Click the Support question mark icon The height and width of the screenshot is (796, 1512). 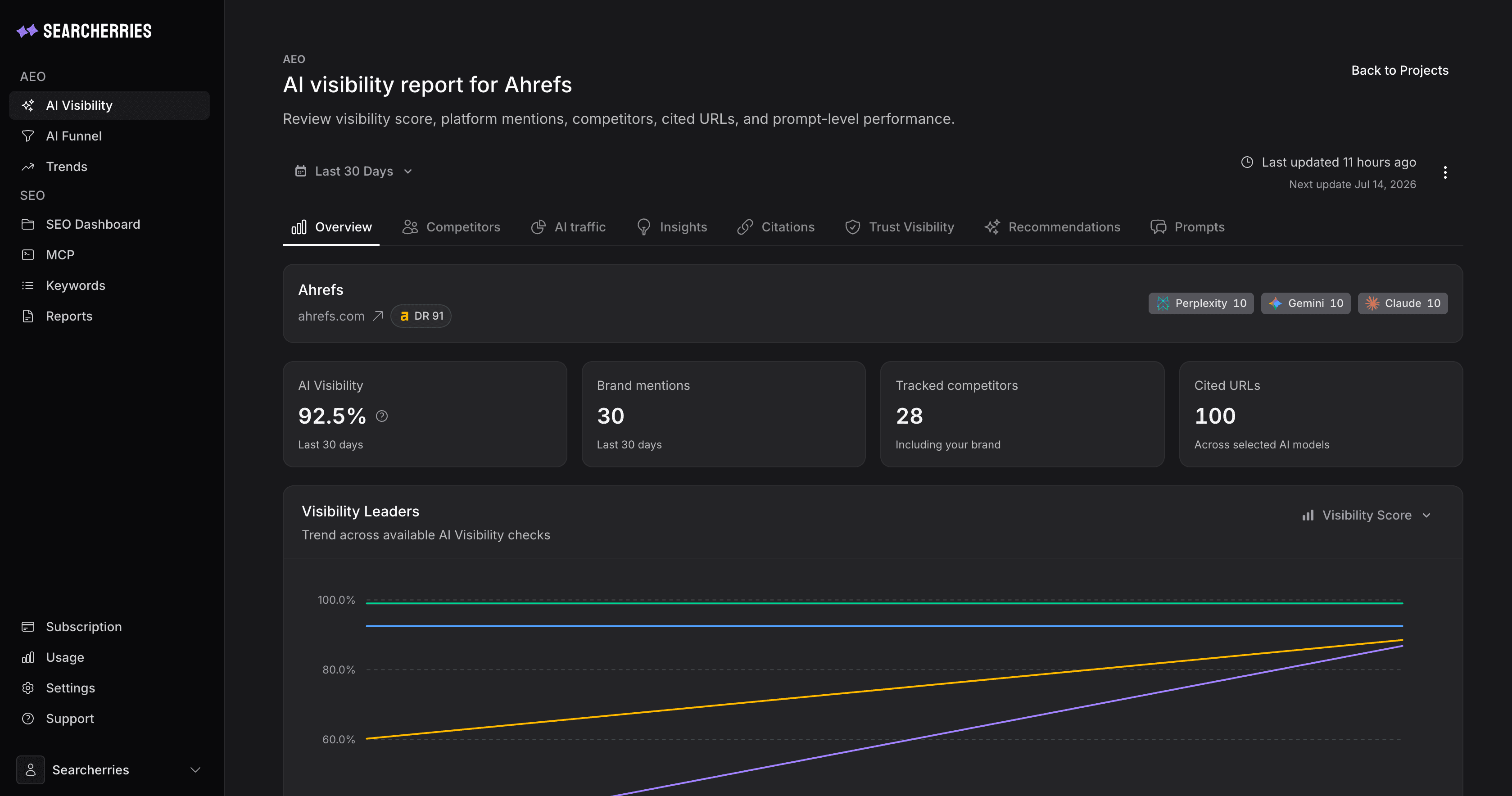click(27, 719)
